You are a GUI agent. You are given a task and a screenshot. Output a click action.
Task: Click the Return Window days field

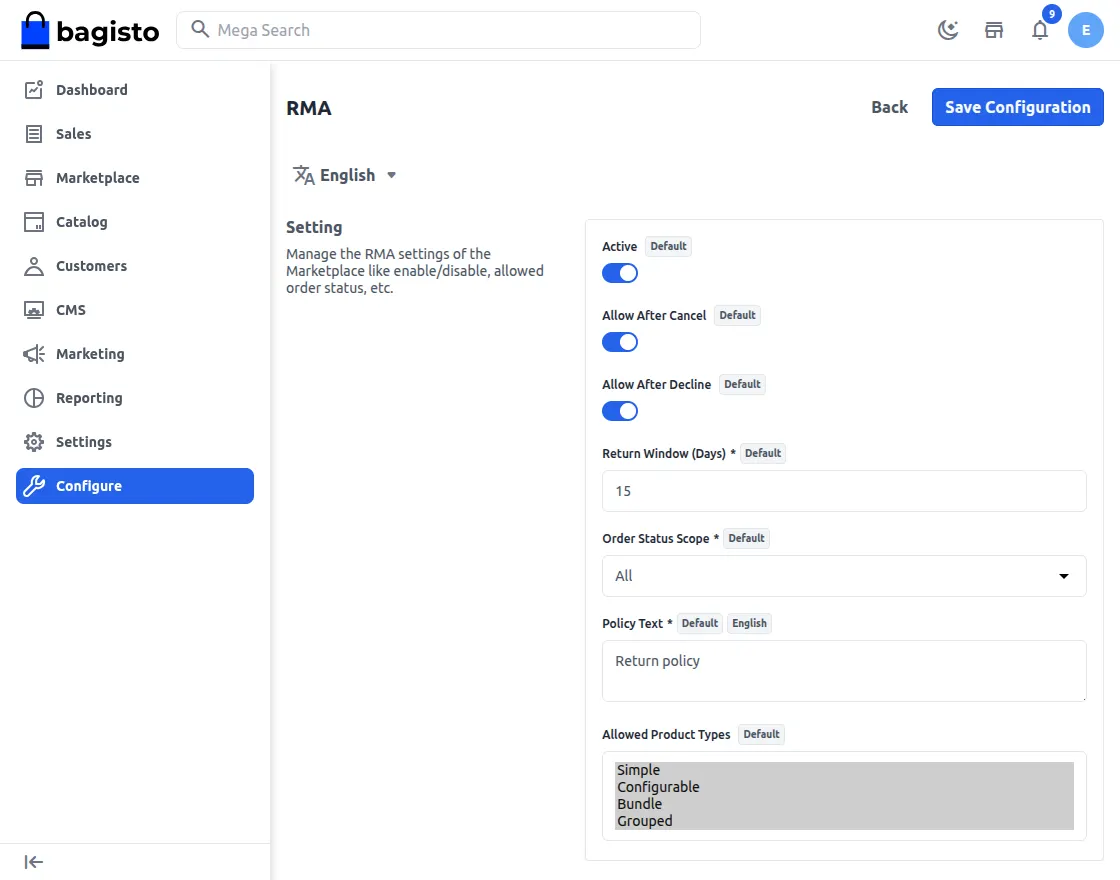click(843, 491)
